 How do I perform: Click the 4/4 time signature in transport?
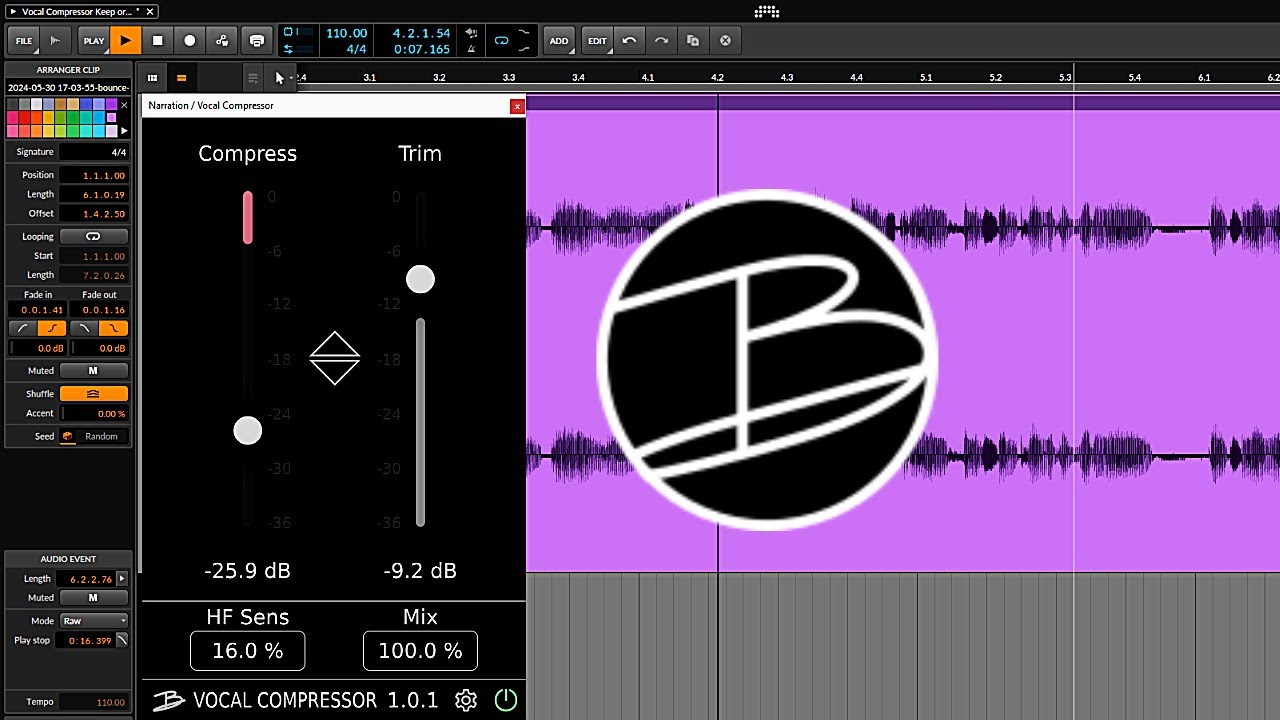coord(356,49)
